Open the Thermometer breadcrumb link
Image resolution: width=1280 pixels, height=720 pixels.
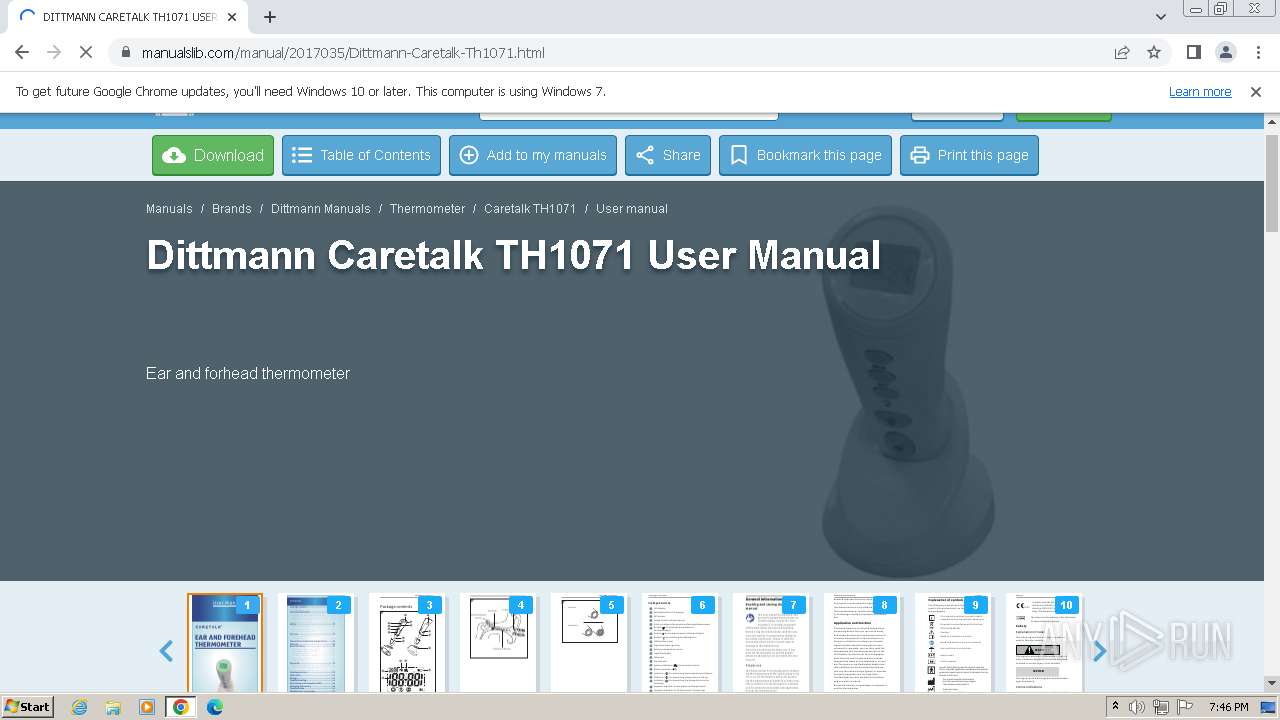(x=428, y=209)
